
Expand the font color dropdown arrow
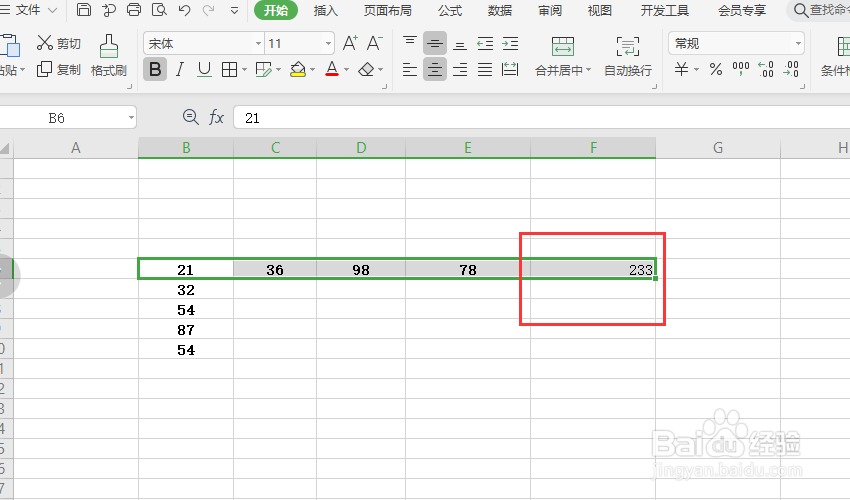[346, 70]
